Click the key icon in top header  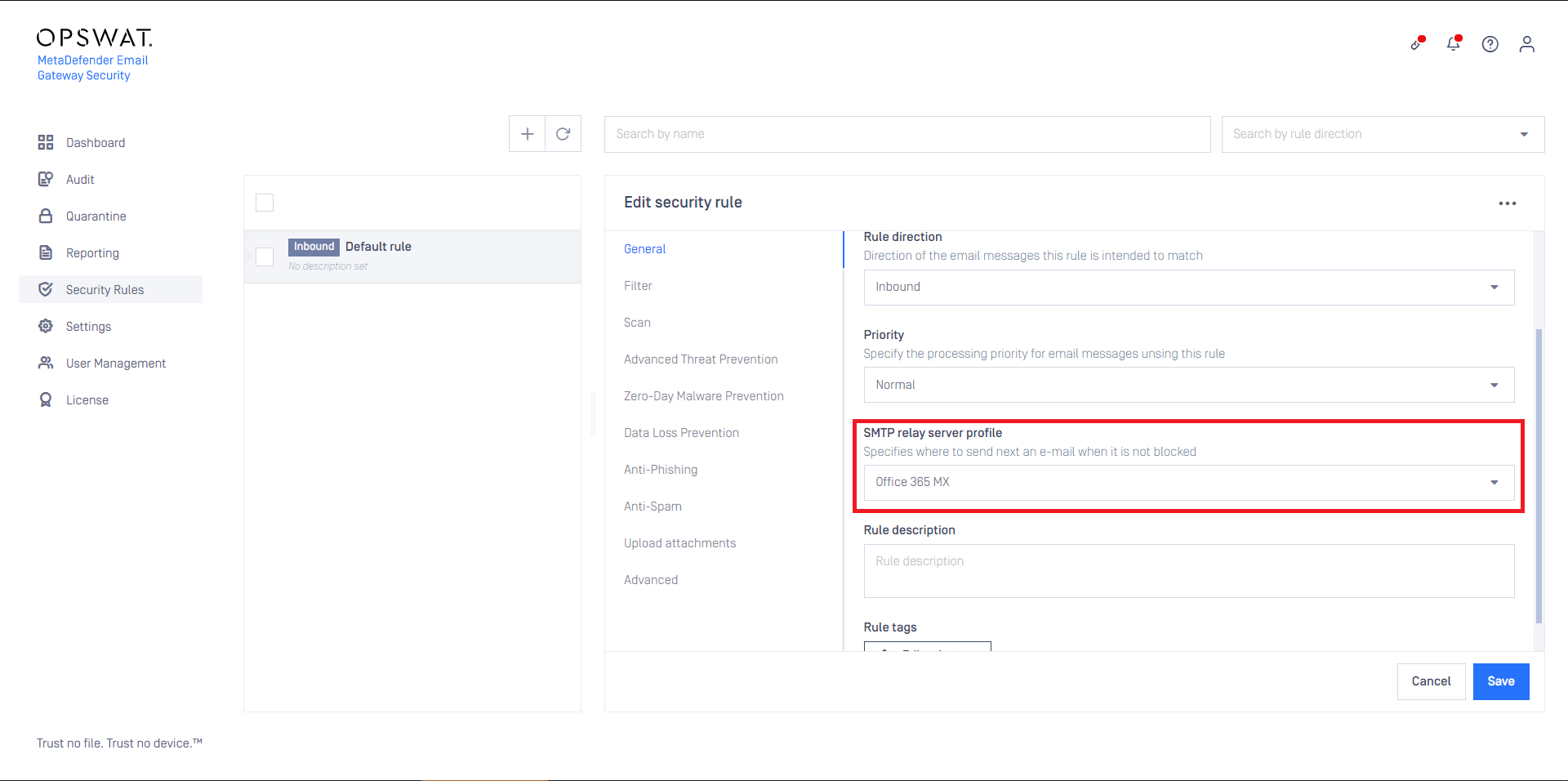1417,44
